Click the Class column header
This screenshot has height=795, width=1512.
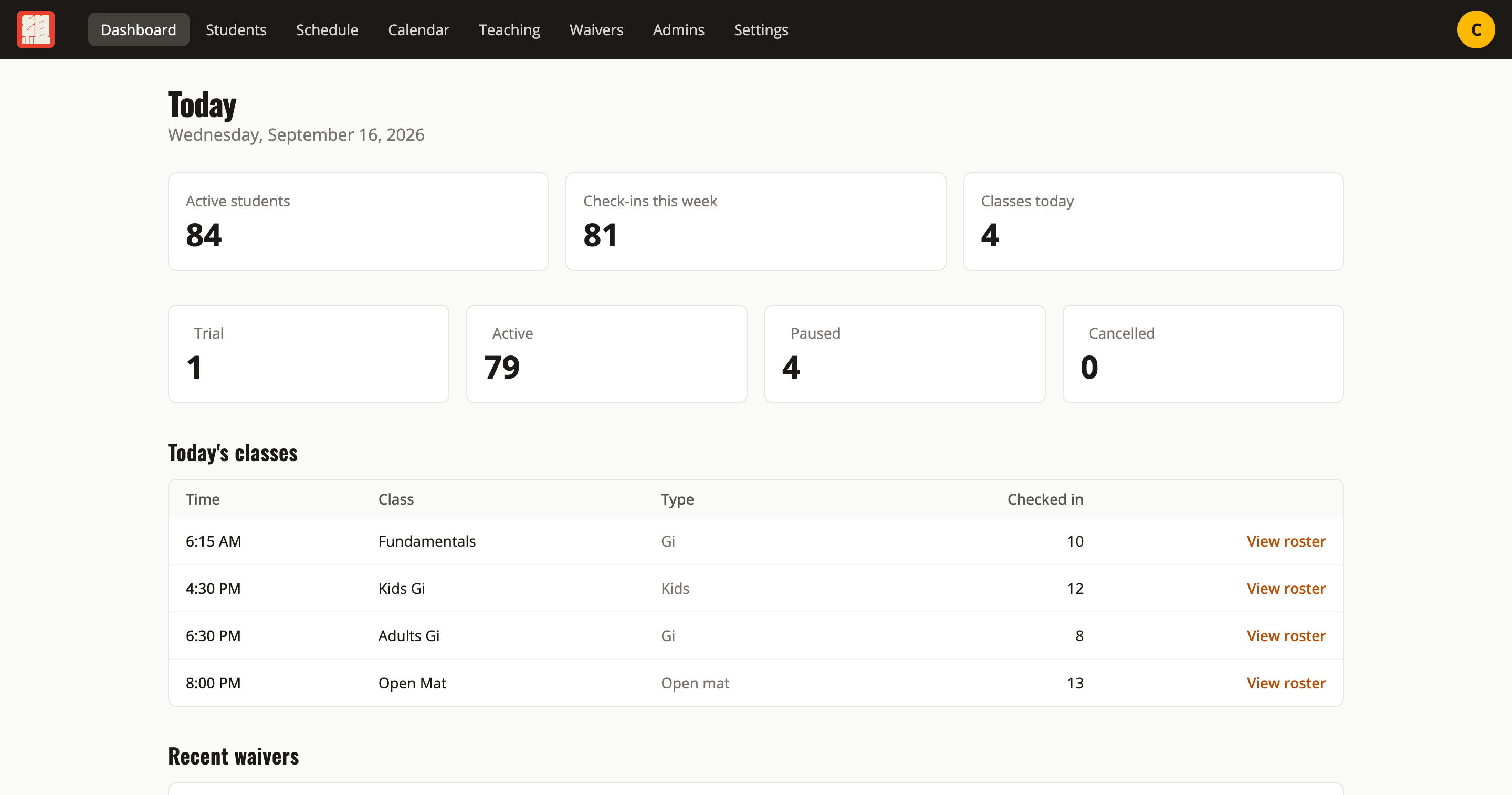point(396,499)
